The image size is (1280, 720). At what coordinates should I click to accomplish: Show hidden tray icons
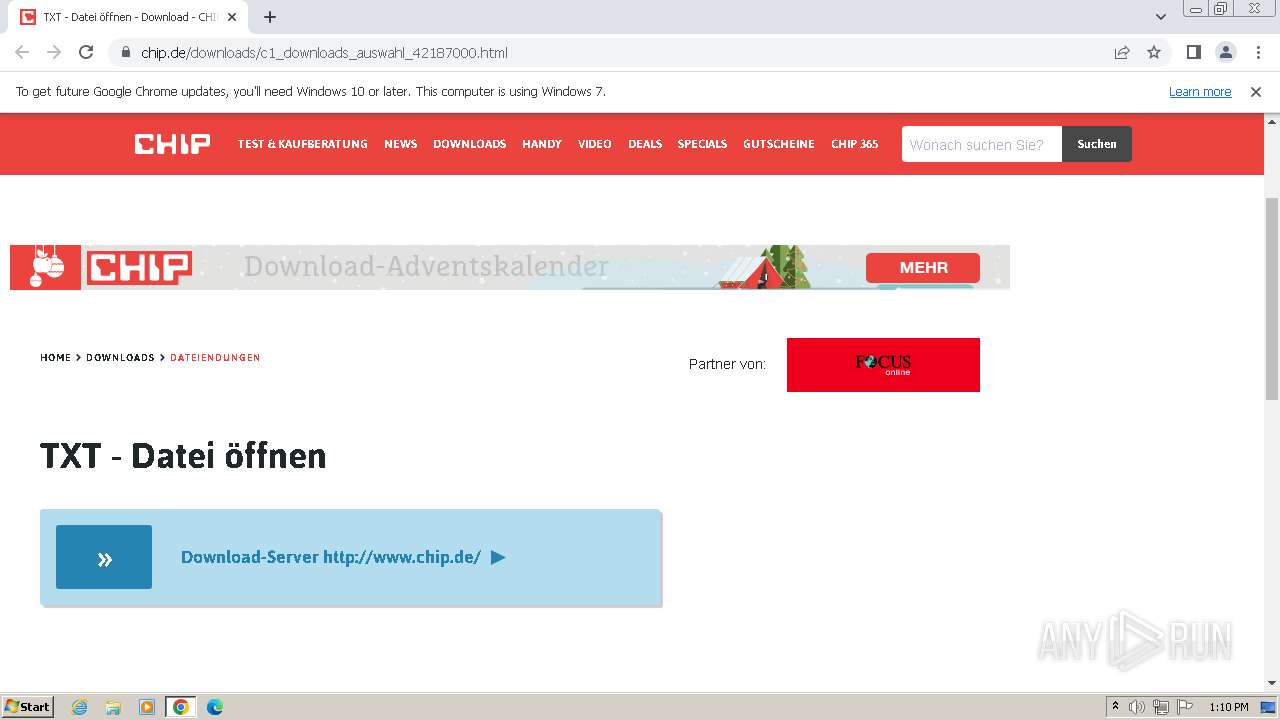click(x=1115, y=707)
